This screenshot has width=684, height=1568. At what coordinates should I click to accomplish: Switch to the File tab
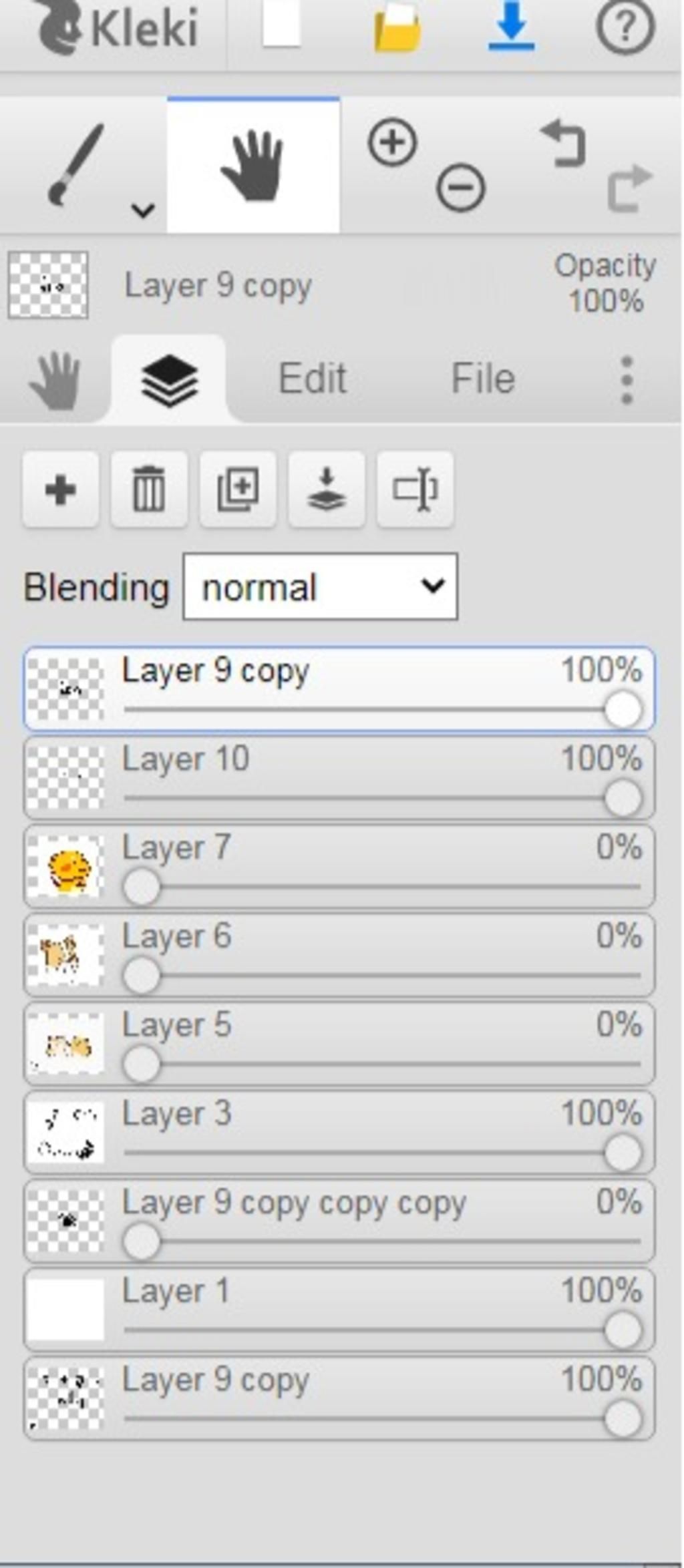[x=483, y=379]
